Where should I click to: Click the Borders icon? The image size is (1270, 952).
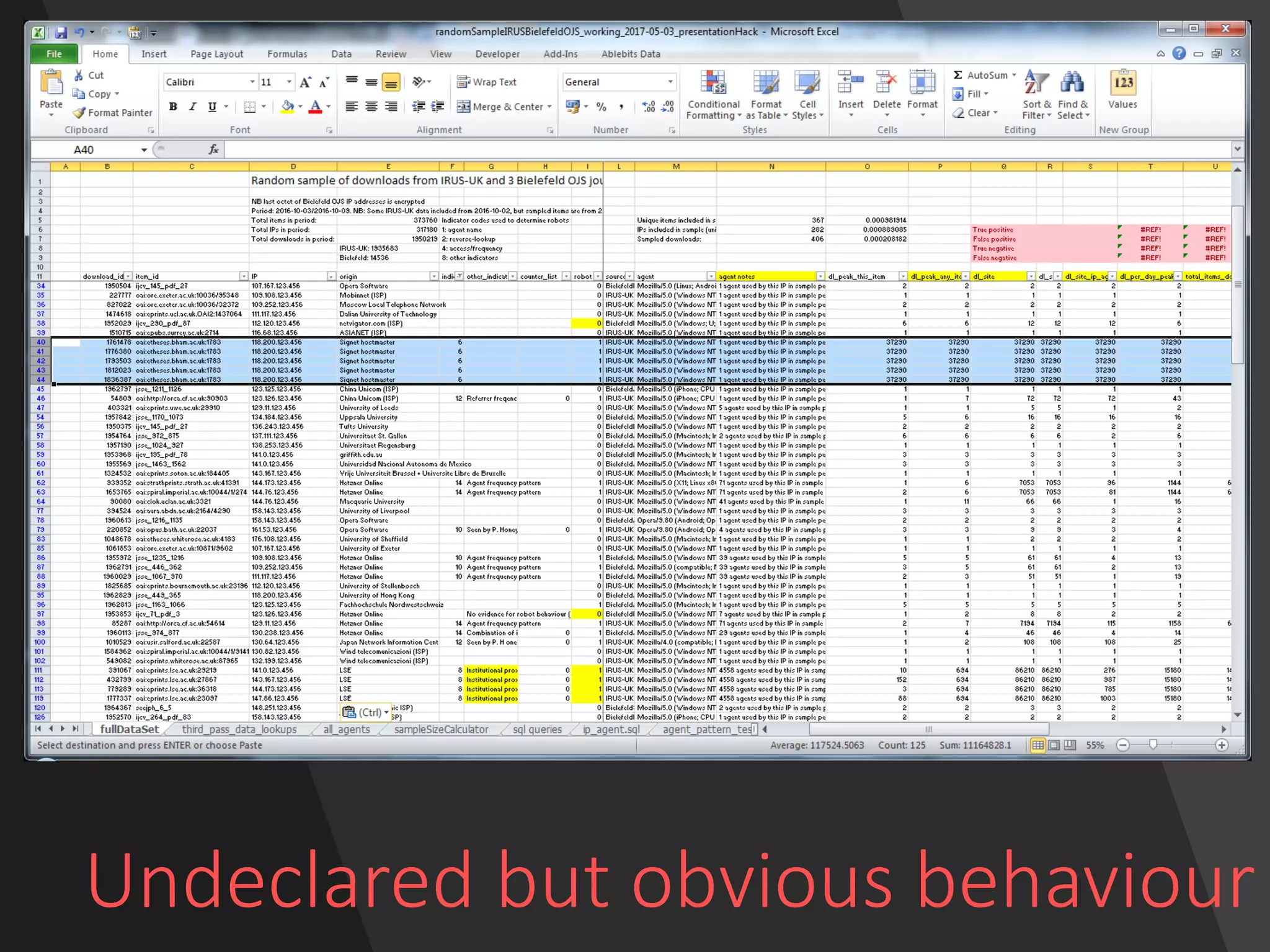[x=250, y=107]
